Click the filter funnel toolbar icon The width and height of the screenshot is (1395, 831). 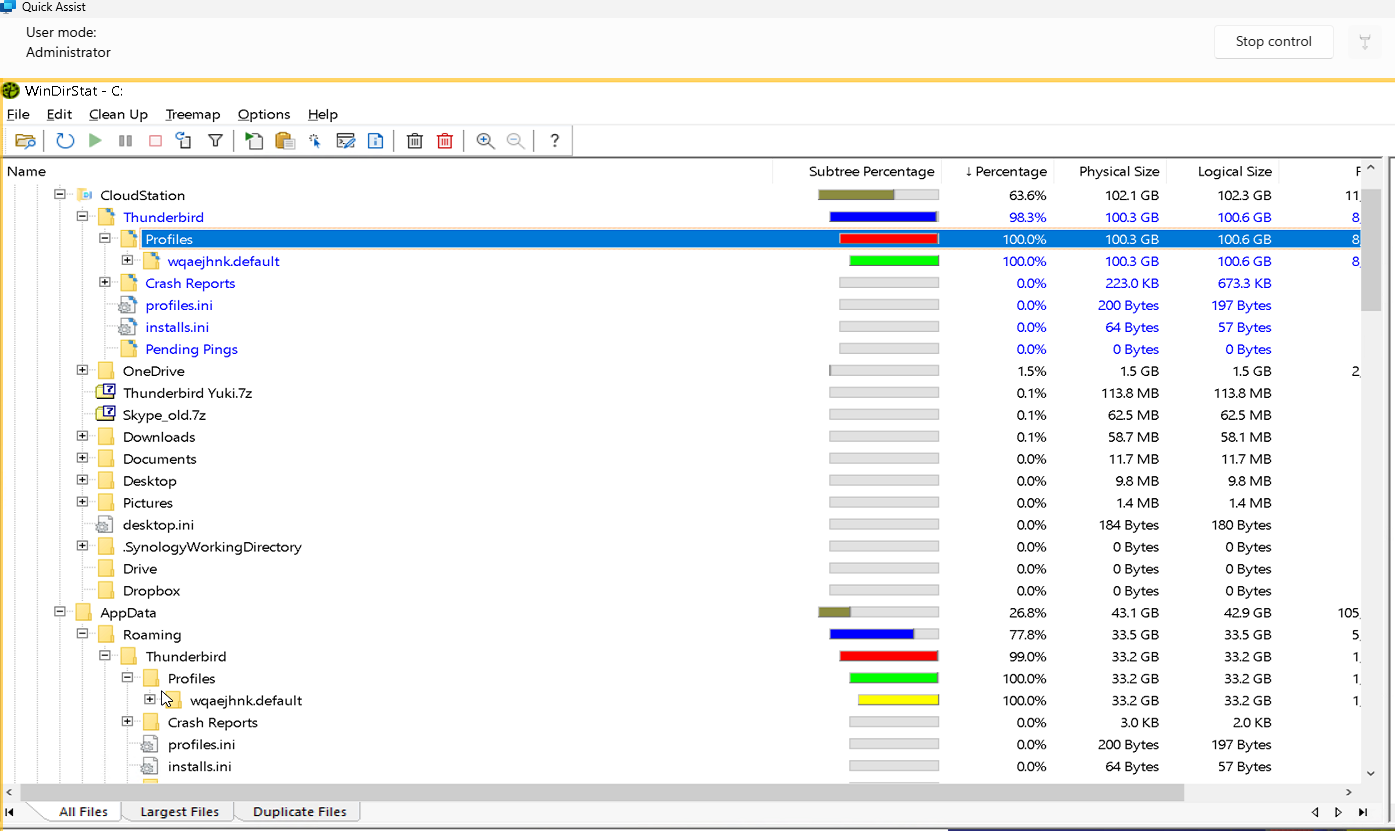click(215, 141)
